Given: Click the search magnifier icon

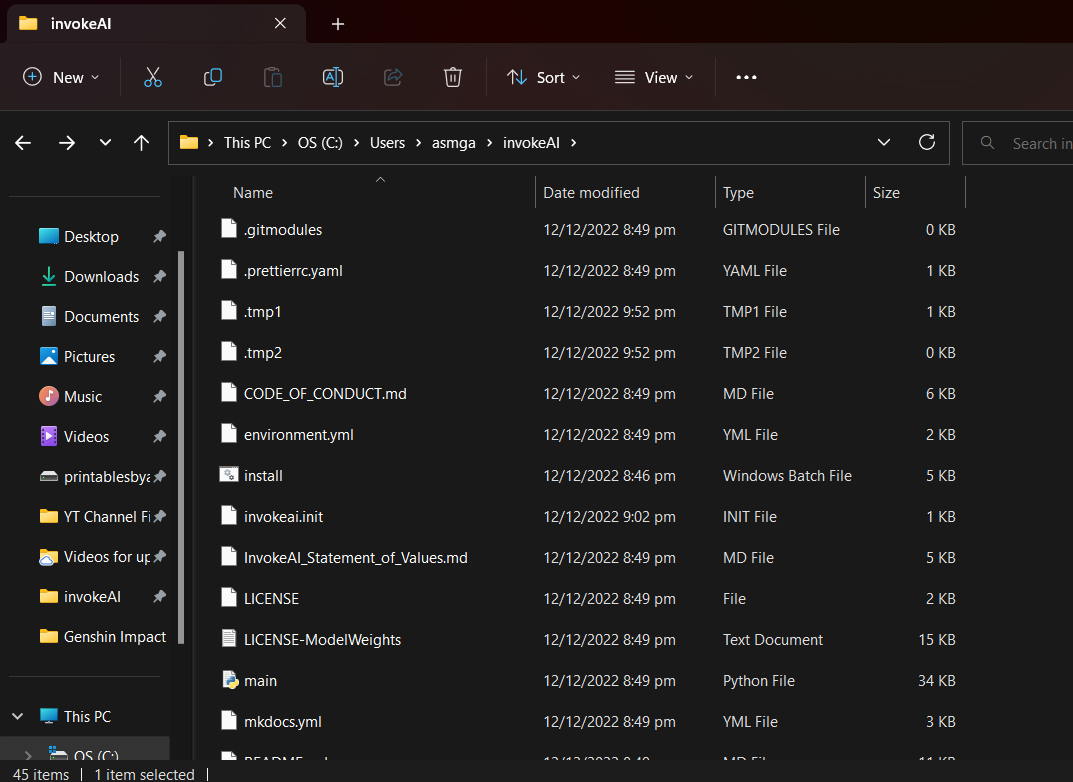Looking at the screenshot, I should (987, 142).
